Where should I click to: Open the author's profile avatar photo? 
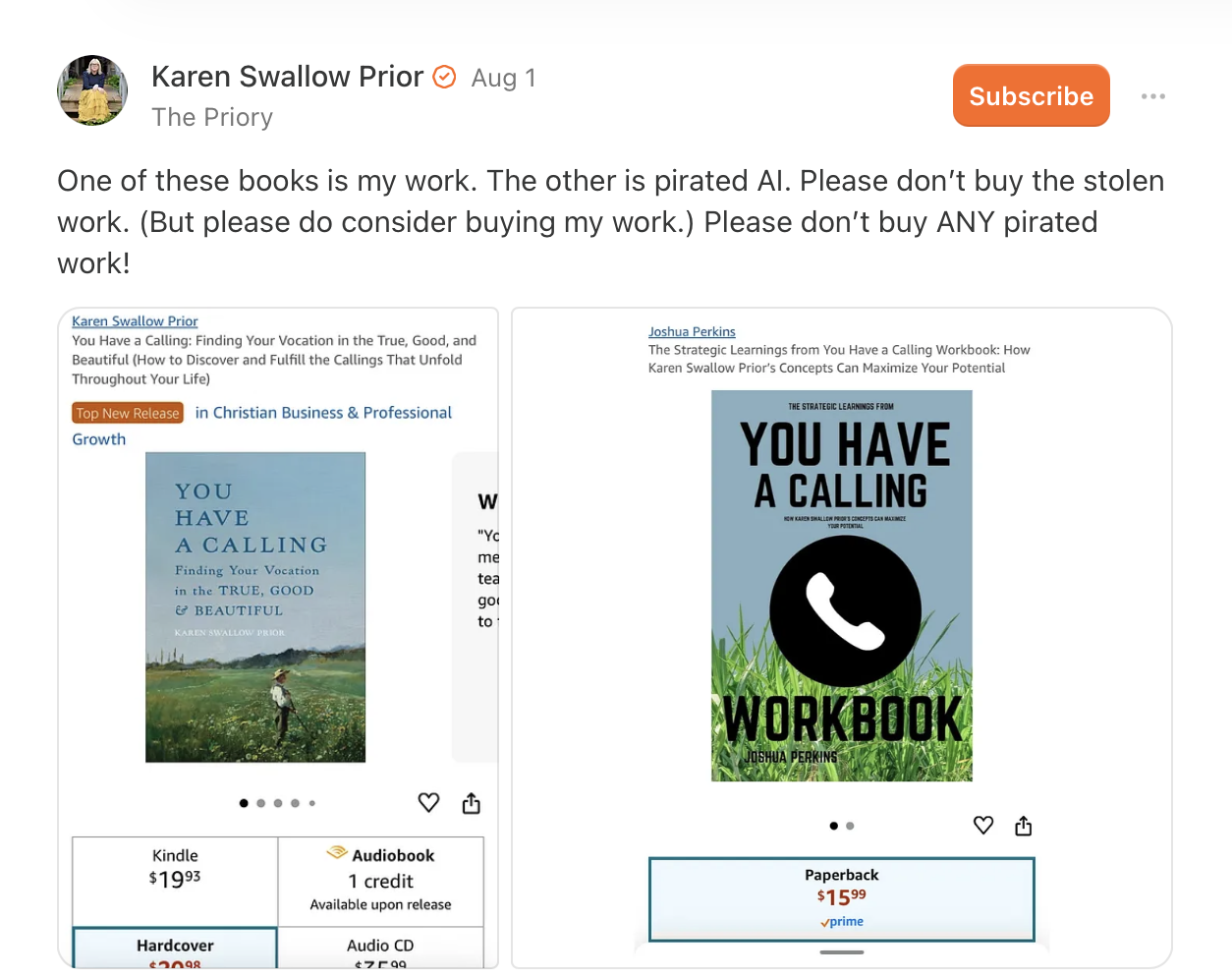(x=92, y=90)
